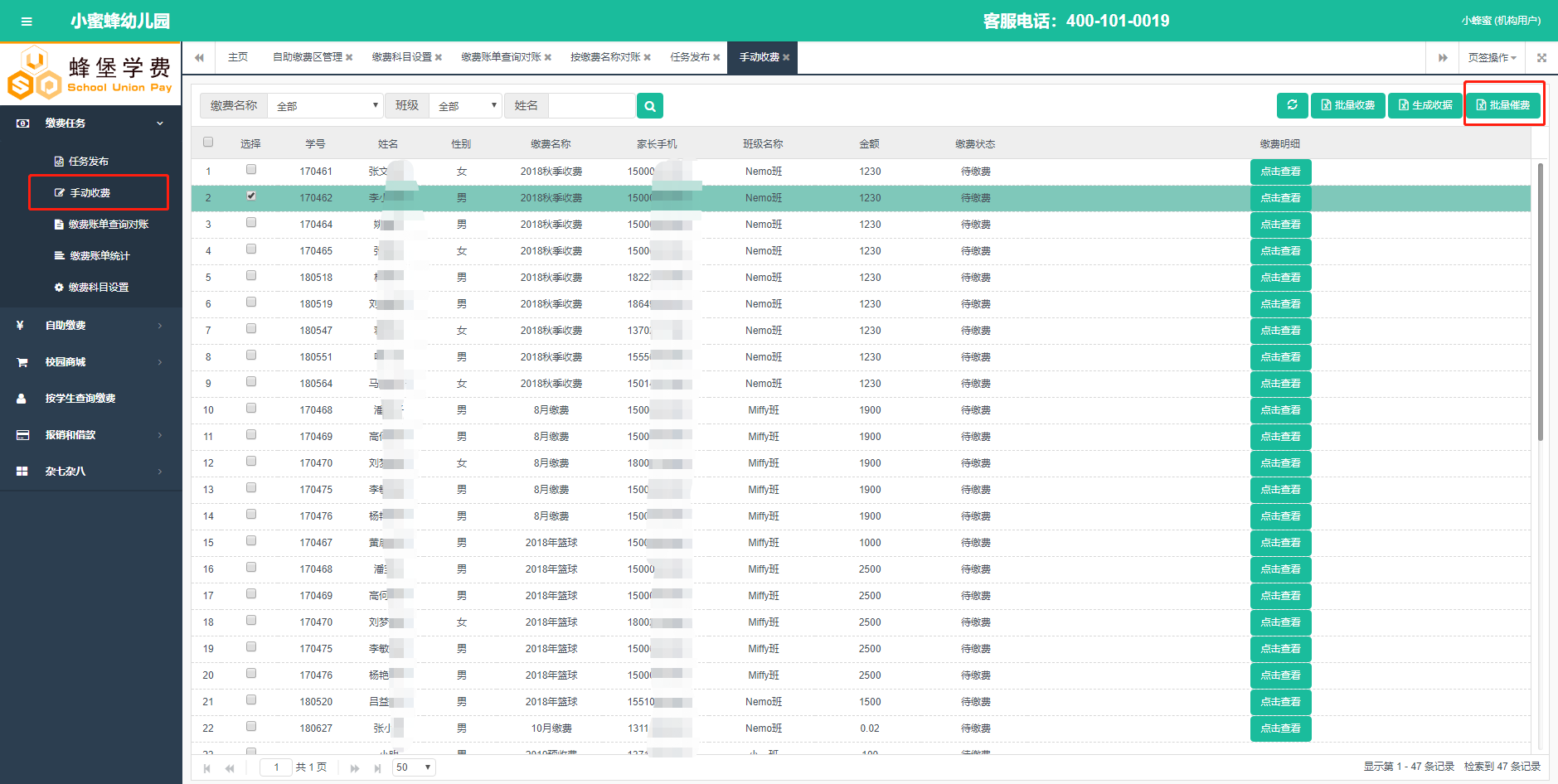The height and width of the screenshot is (784, 1558).
Task: Sort by the 学号 column header
Action: (x=315, y=144)
